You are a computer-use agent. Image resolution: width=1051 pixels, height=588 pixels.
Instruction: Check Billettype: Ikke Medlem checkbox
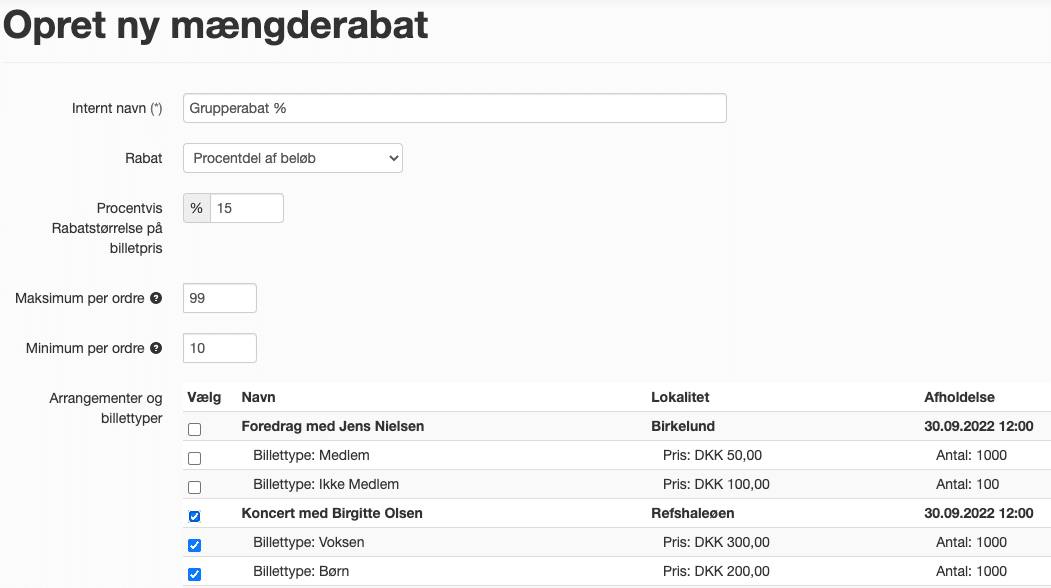click(194, 487)
